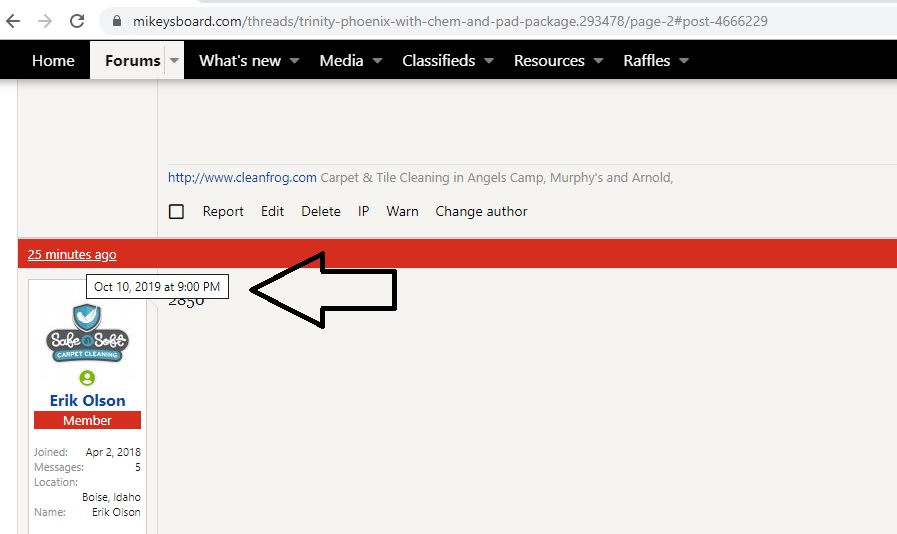Click the green online status icon

coord(87,378)
